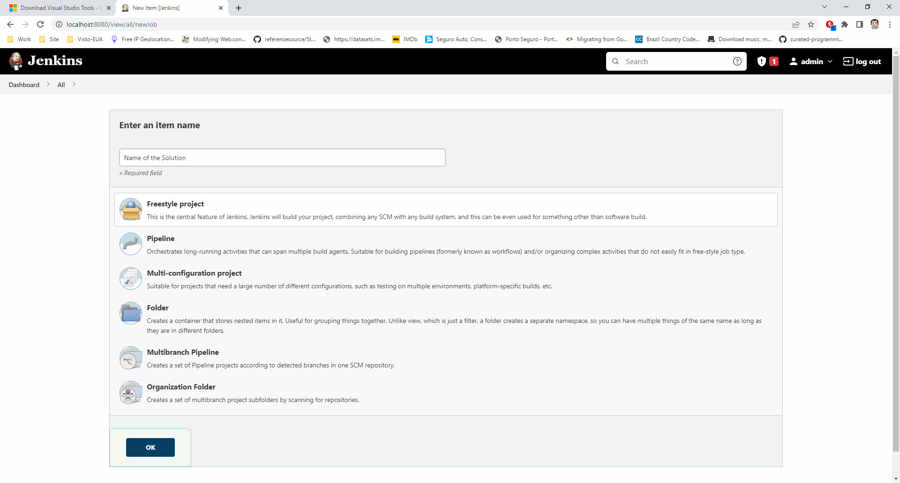Expand the Dashboard breadcrumb chevron
Screen dimensions: 900x483
coord(48,85)
